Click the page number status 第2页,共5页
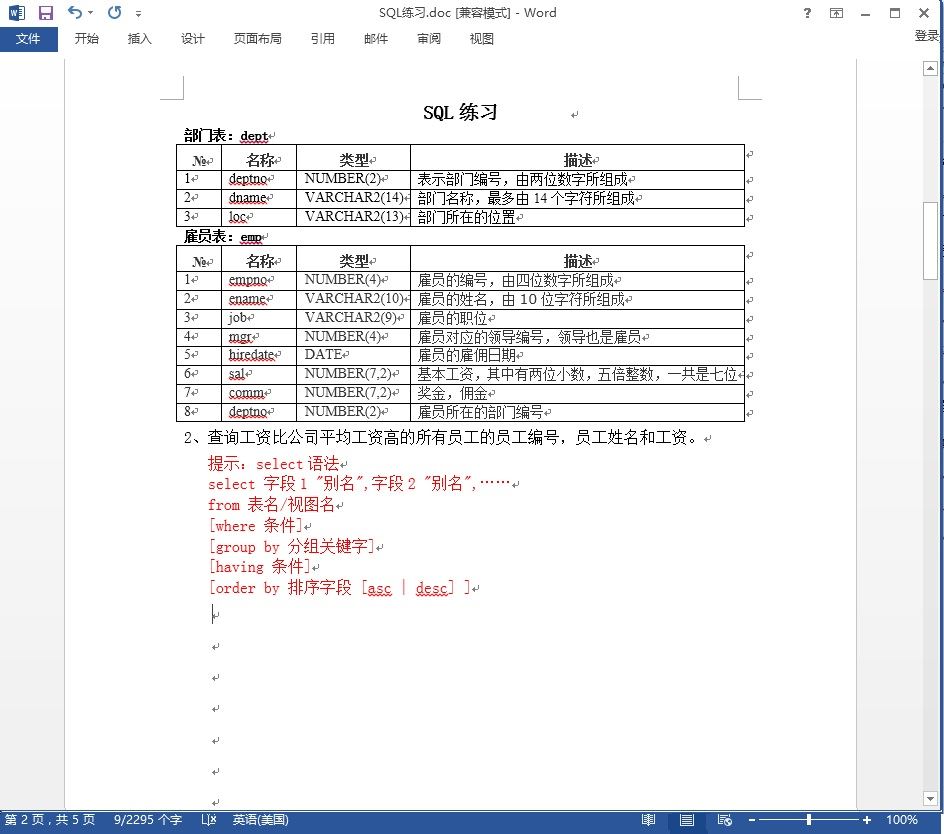Viewport: 944px width, 834px height. coord(50,820)
